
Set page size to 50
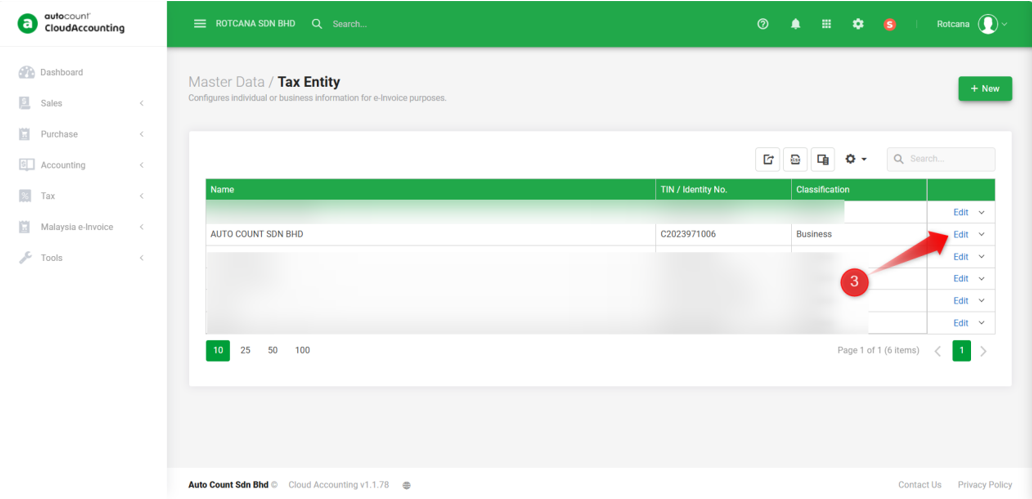[x=272, y=350]
